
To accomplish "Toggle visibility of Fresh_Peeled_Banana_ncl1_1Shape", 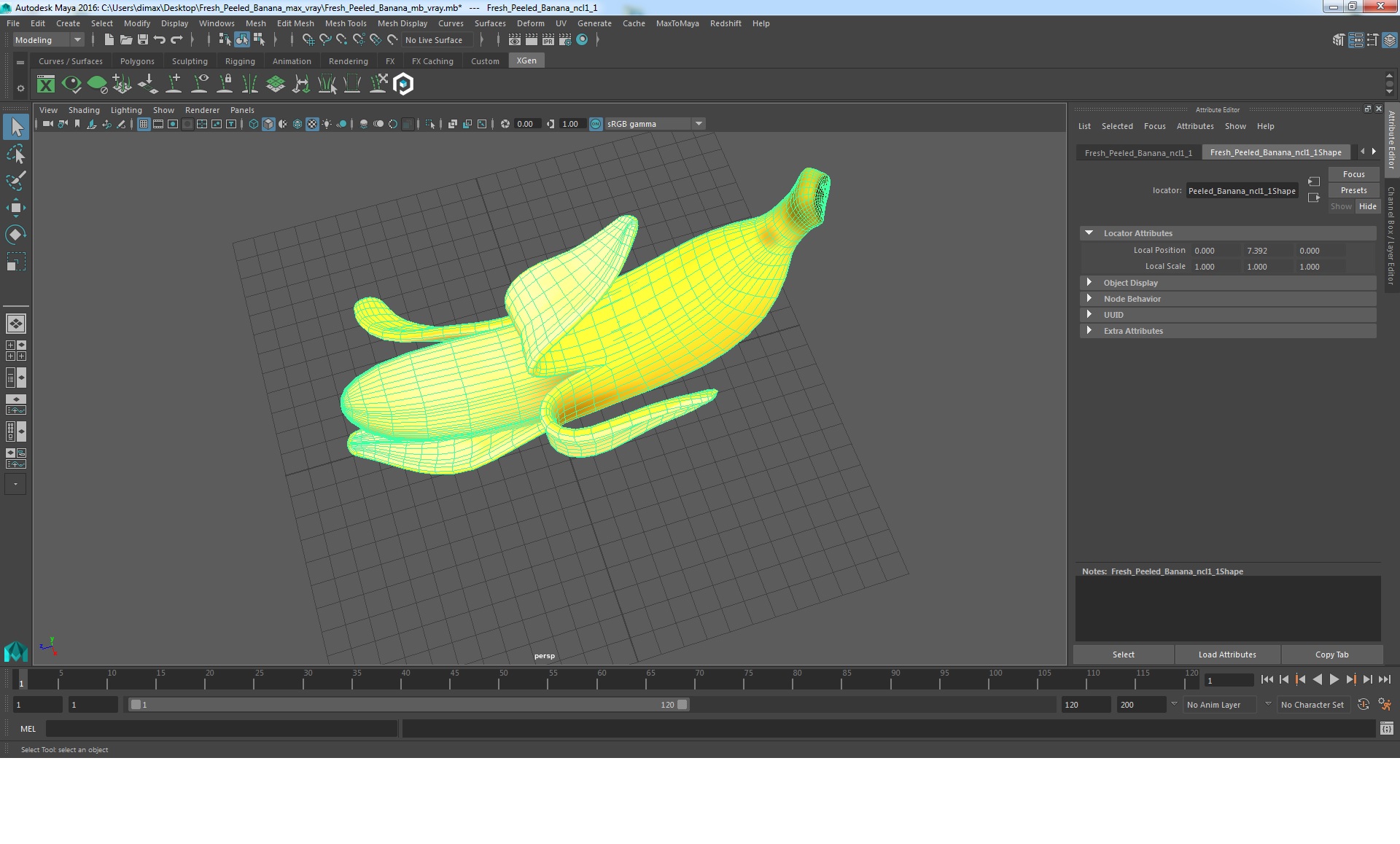I will tap(1366, 206).
